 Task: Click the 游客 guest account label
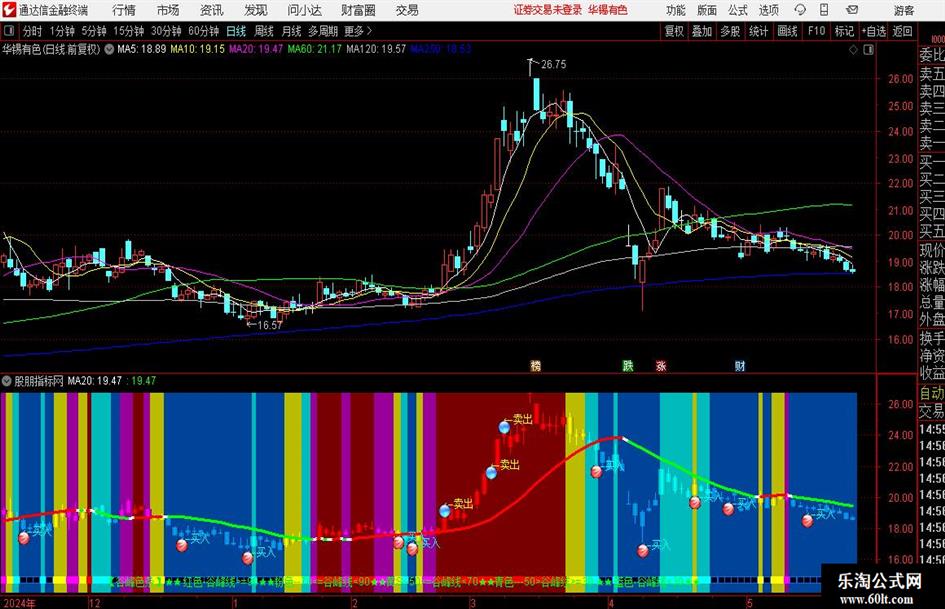pos(903,10)
